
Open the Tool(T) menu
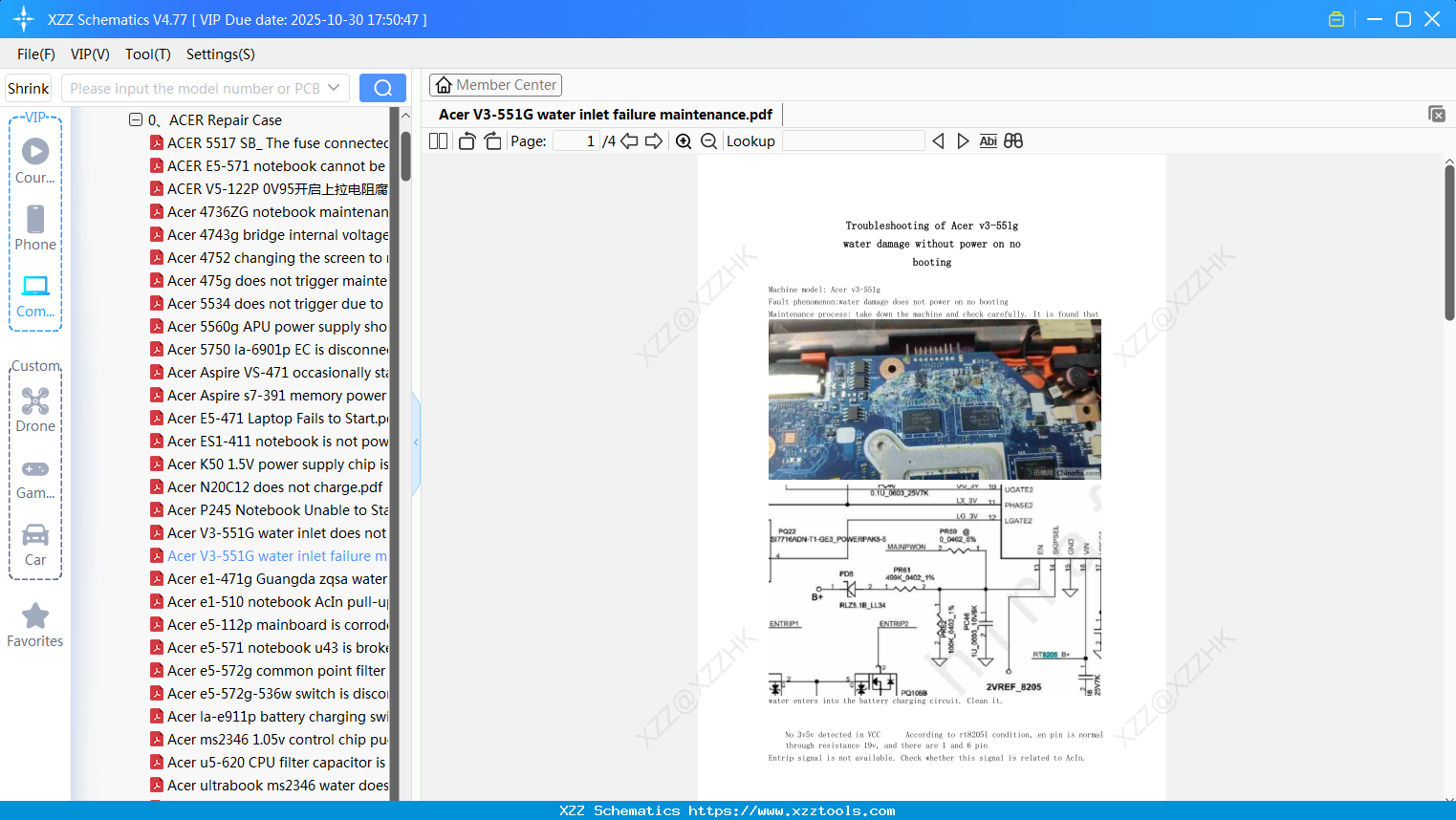tap(148, 54)
